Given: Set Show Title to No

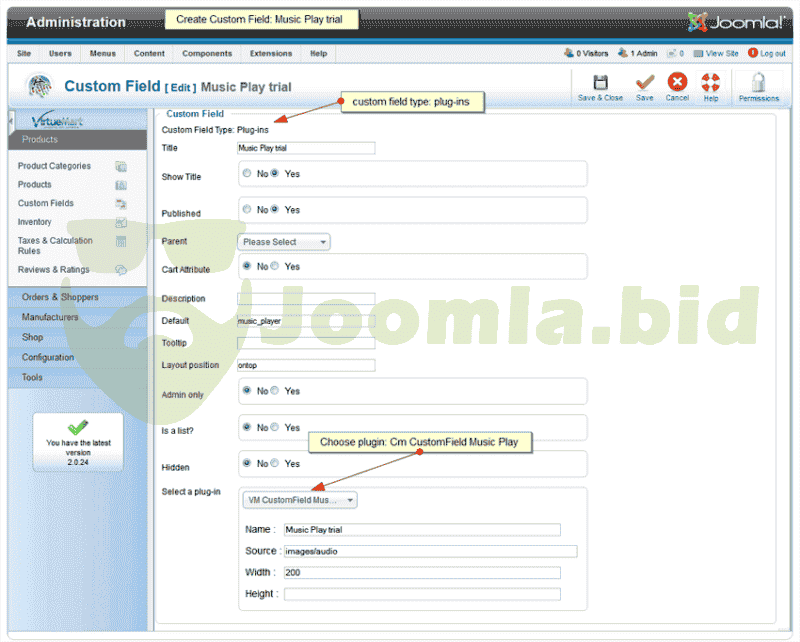Looking at the screenshot, I should pos(247,173).
